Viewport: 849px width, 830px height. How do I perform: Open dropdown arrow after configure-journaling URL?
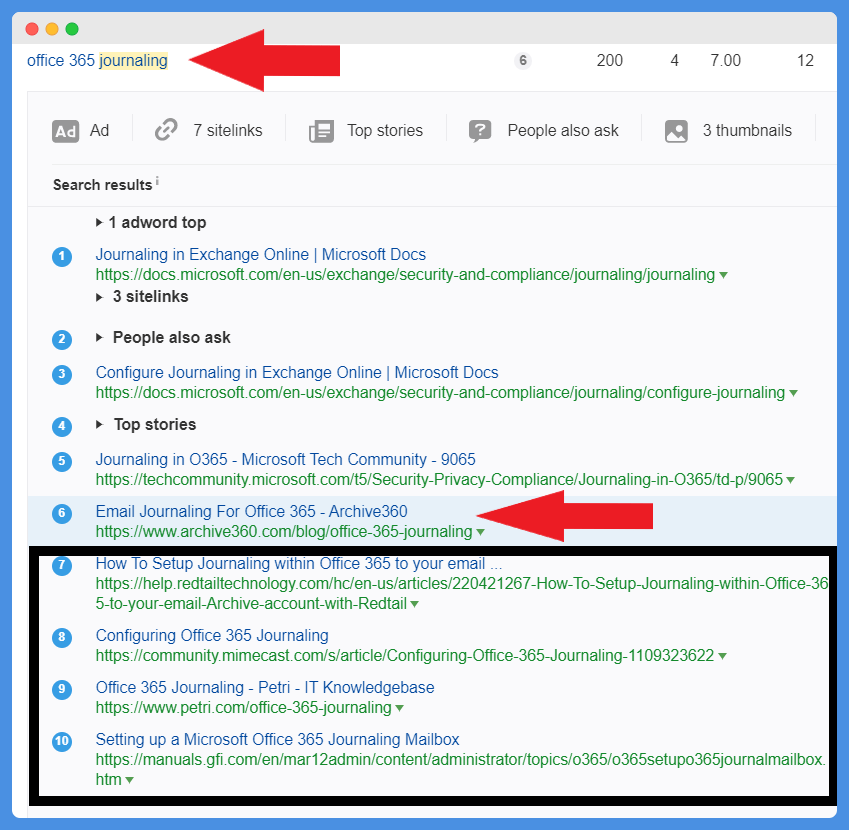tap(793, 394)
